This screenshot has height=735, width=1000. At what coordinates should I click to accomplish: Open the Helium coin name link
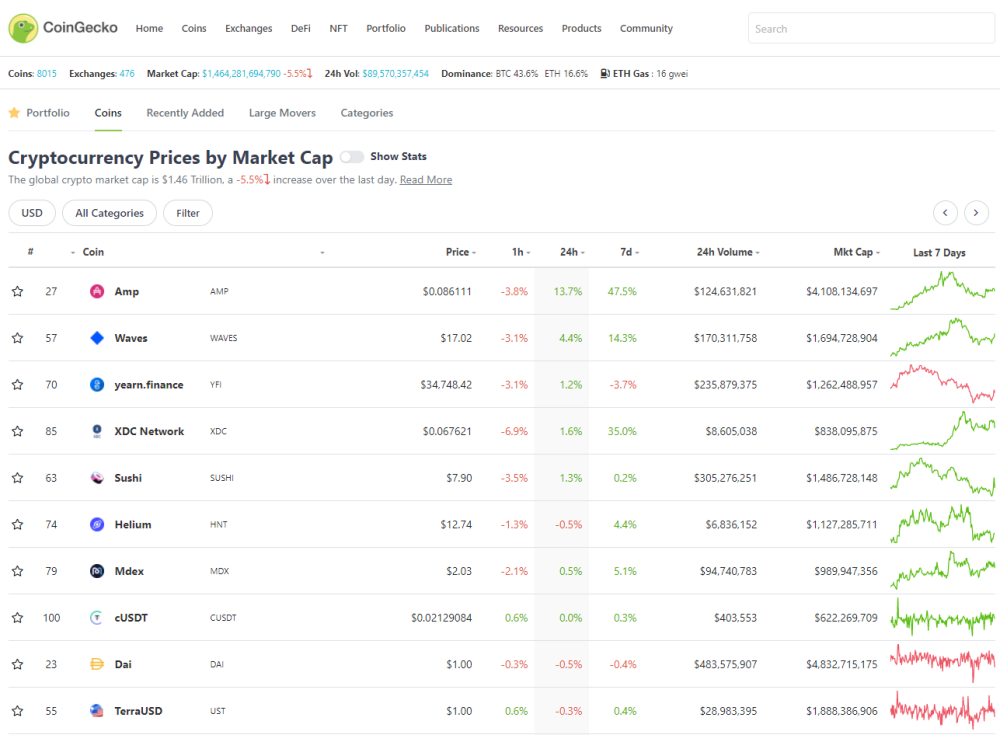(x=133, y=524)
